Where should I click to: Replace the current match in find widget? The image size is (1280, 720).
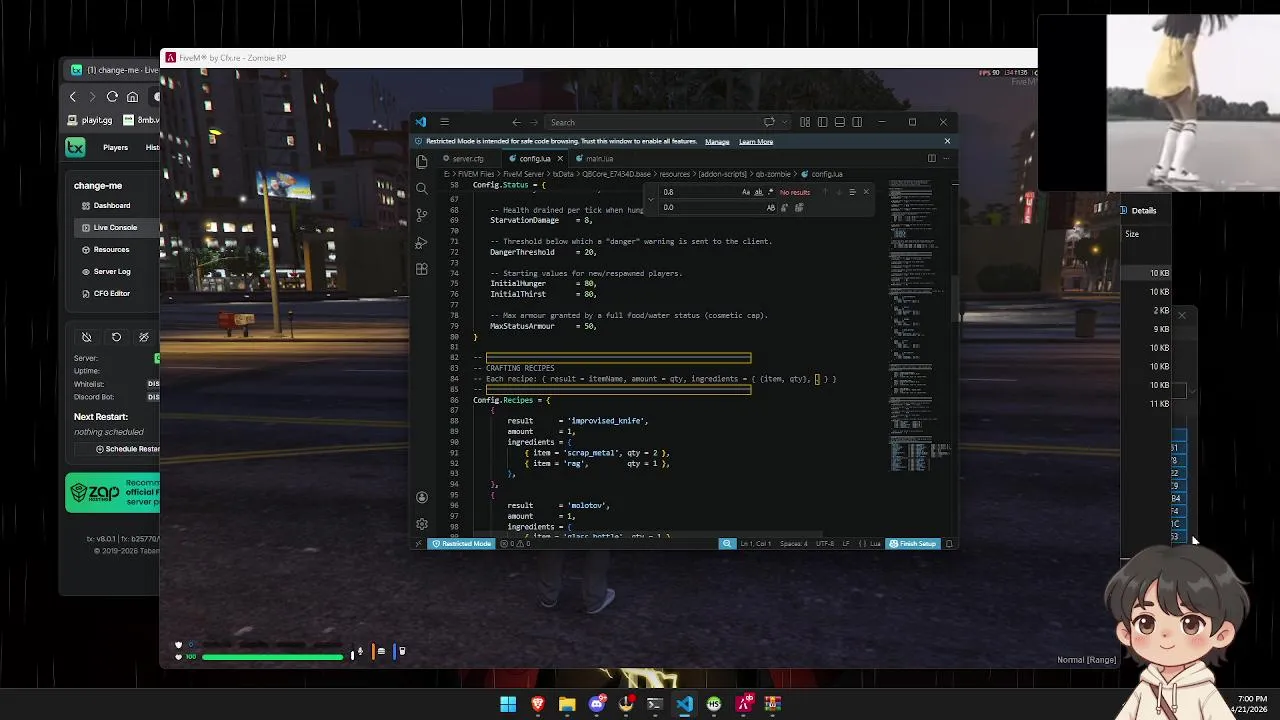pyautogui.click(x=784, y=208)
